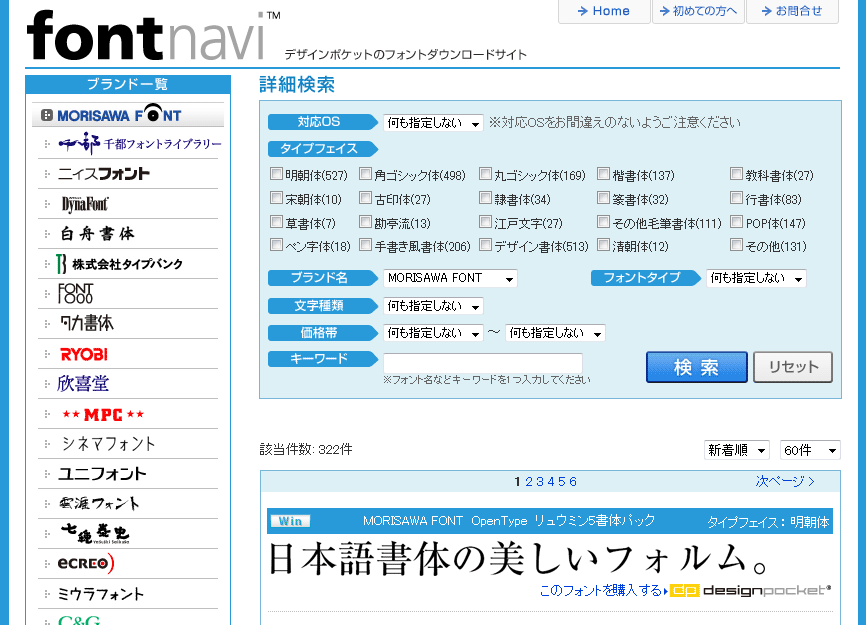866x625 pixels.
Task: Open the 日本語書体の美しいフォルム font sample
Action: pos(518,559)
